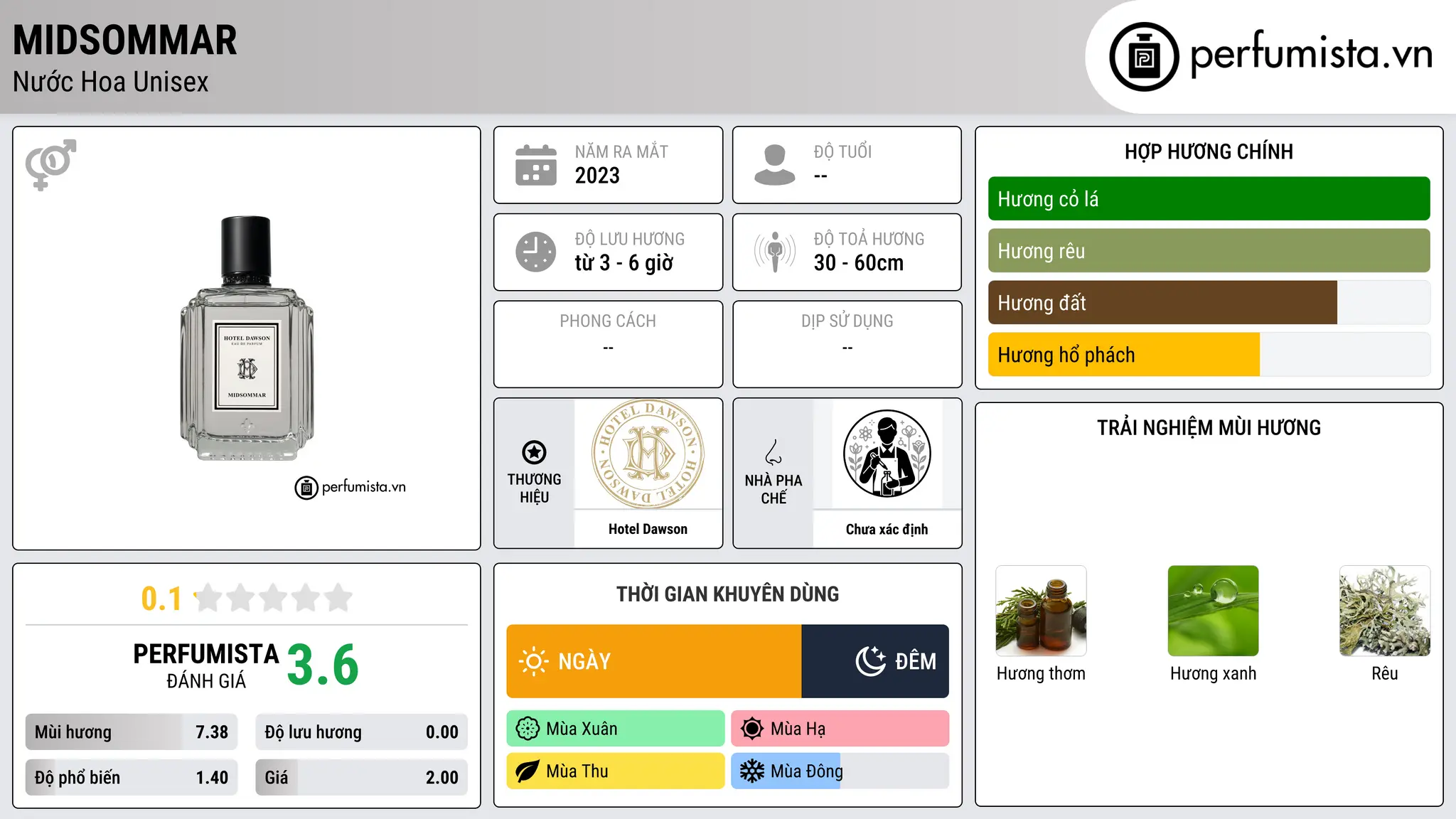
Task: Click the user rating value 0.1
Action: [161, 599]
